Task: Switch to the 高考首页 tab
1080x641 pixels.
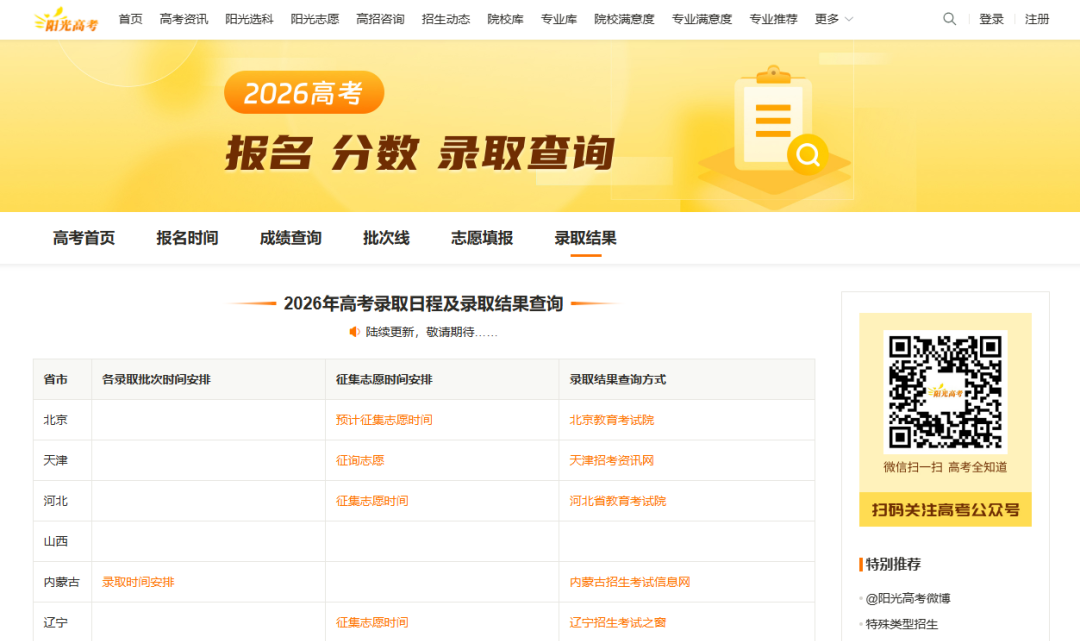Action: pyautogui.click(x=84, y=238)
